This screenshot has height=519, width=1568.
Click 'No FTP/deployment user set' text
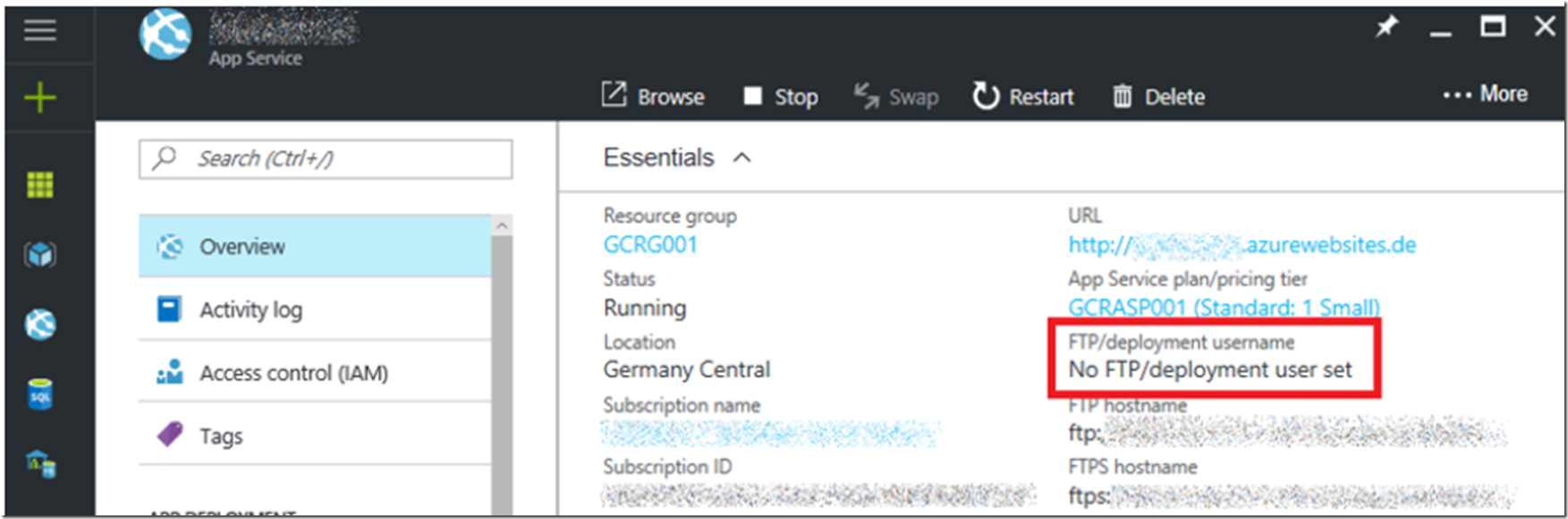coord(1210,370)
